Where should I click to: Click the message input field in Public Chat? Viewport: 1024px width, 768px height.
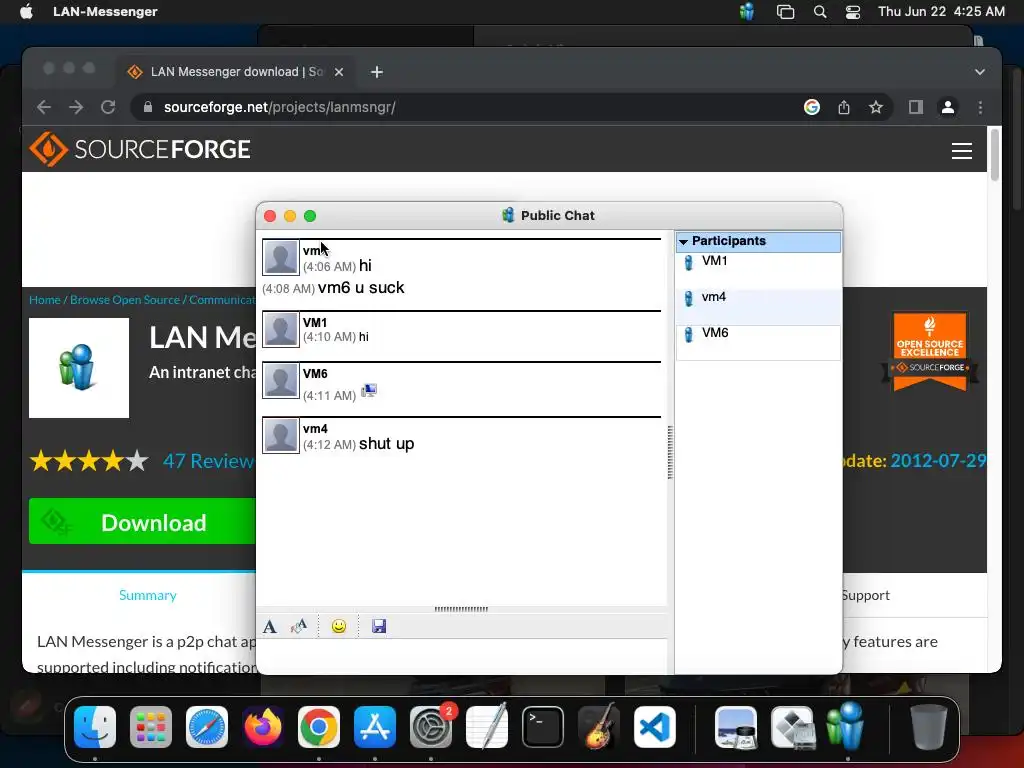point(462,656)
